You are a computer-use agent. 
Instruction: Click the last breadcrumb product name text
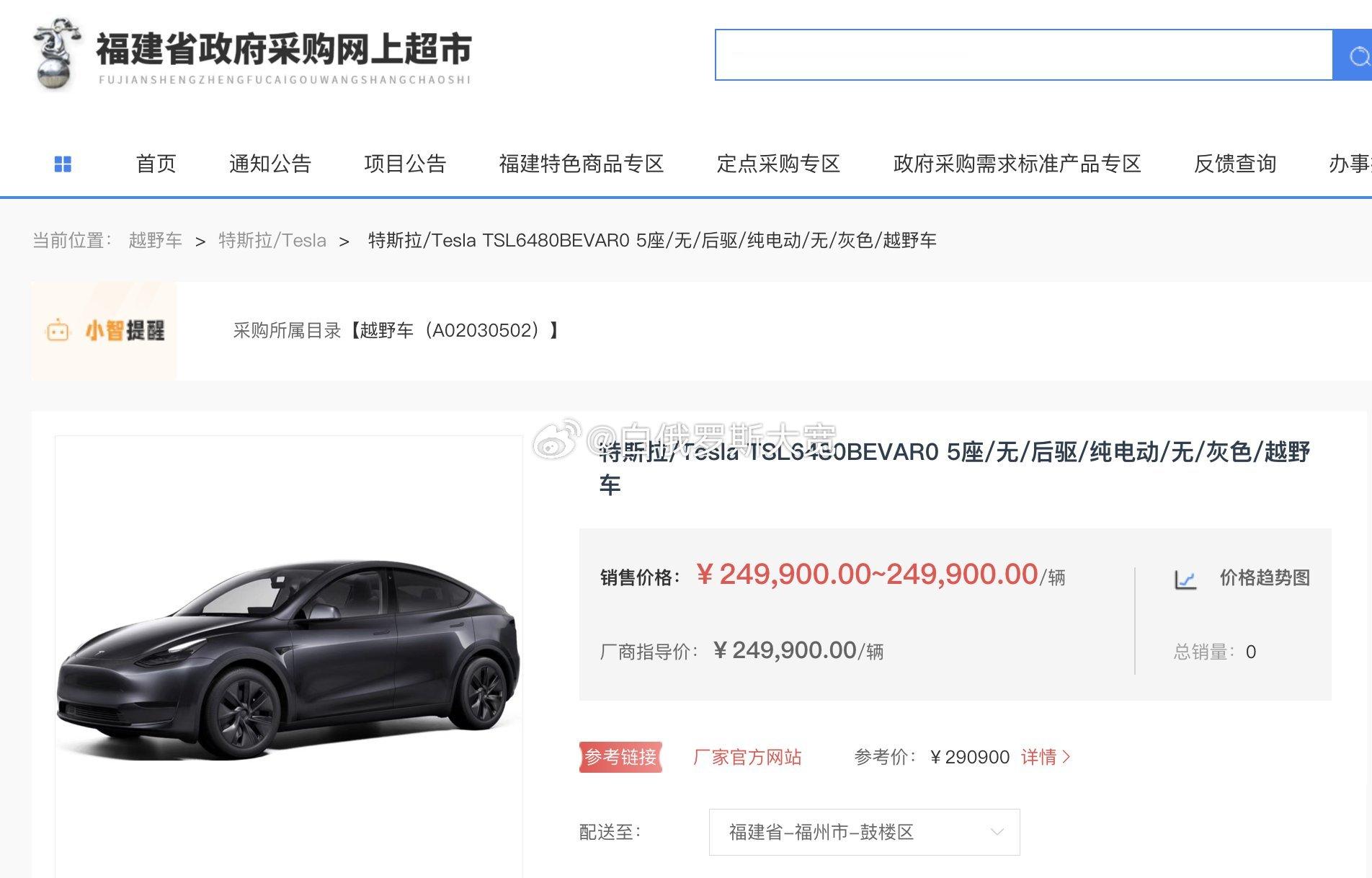[x=652, y=240]
